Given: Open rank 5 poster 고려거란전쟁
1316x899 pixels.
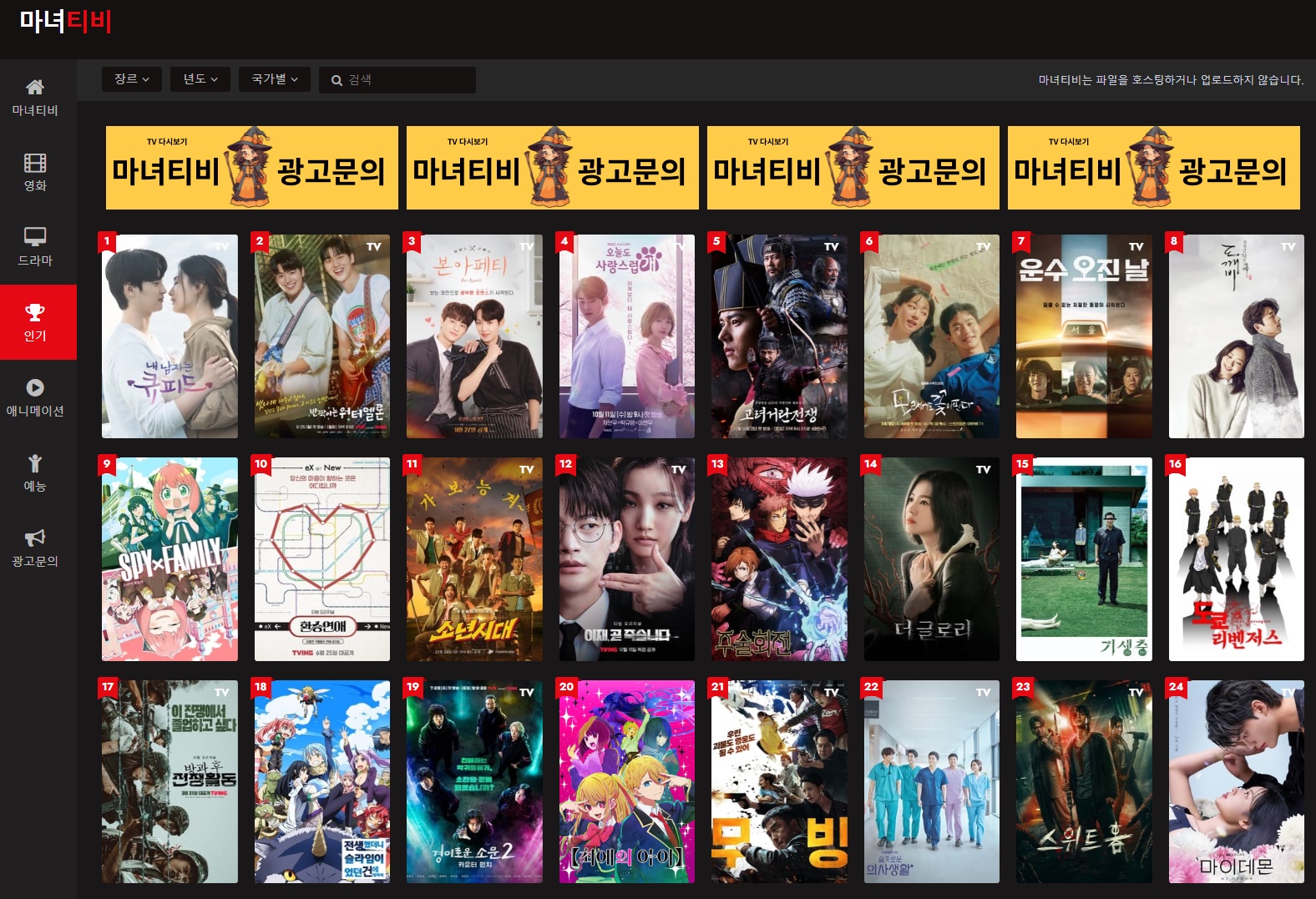Looking at the screenshot, I should [779, 336].
